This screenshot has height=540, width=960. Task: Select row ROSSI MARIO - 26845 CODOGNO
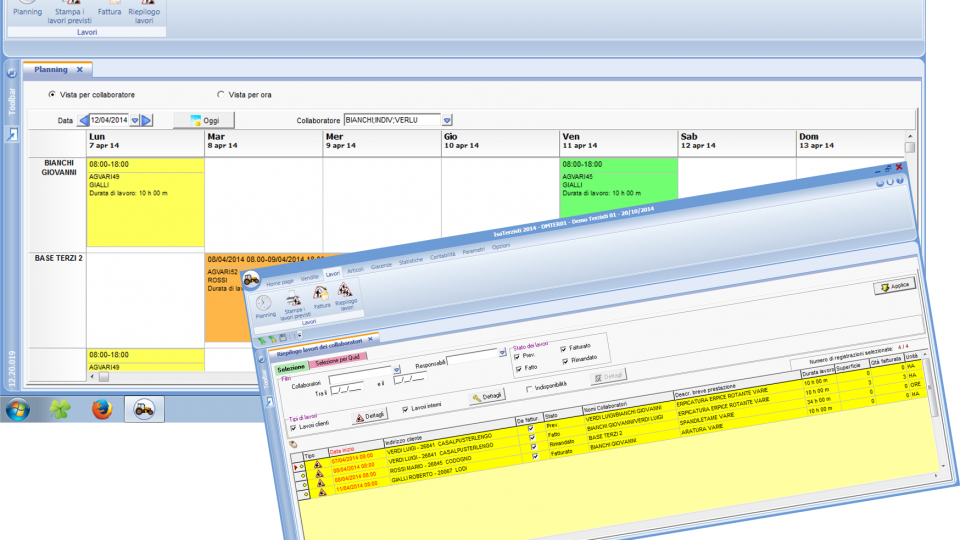(x=430, y=465)
